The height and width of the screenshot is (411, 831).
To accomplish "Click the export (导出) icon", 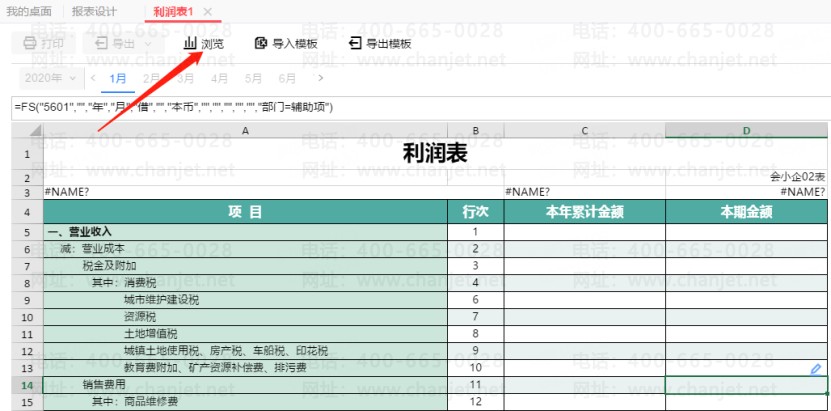I will (x=101, y=44).
